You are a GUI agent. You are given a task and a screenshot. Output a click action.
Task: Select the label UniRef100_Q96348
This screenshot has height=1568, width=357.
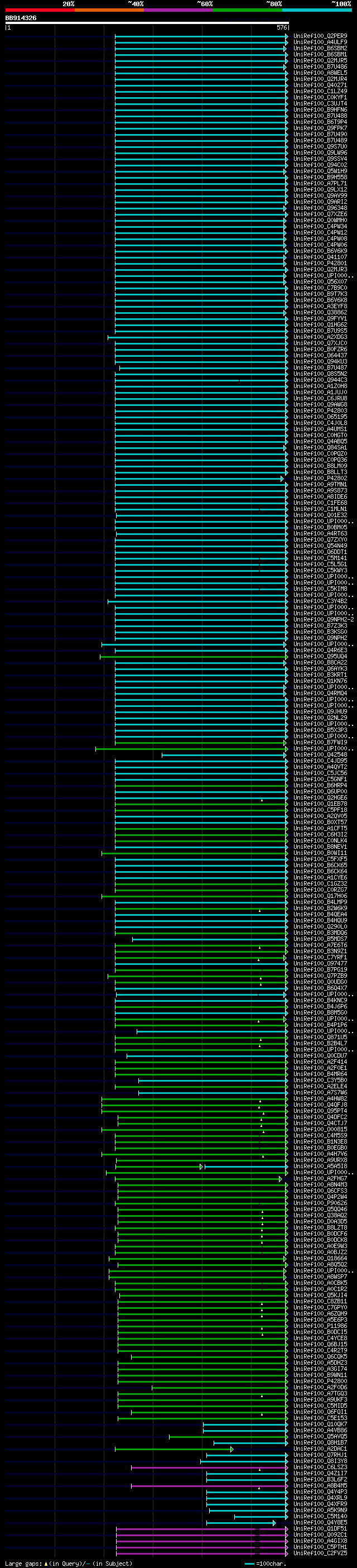point(321,208)
